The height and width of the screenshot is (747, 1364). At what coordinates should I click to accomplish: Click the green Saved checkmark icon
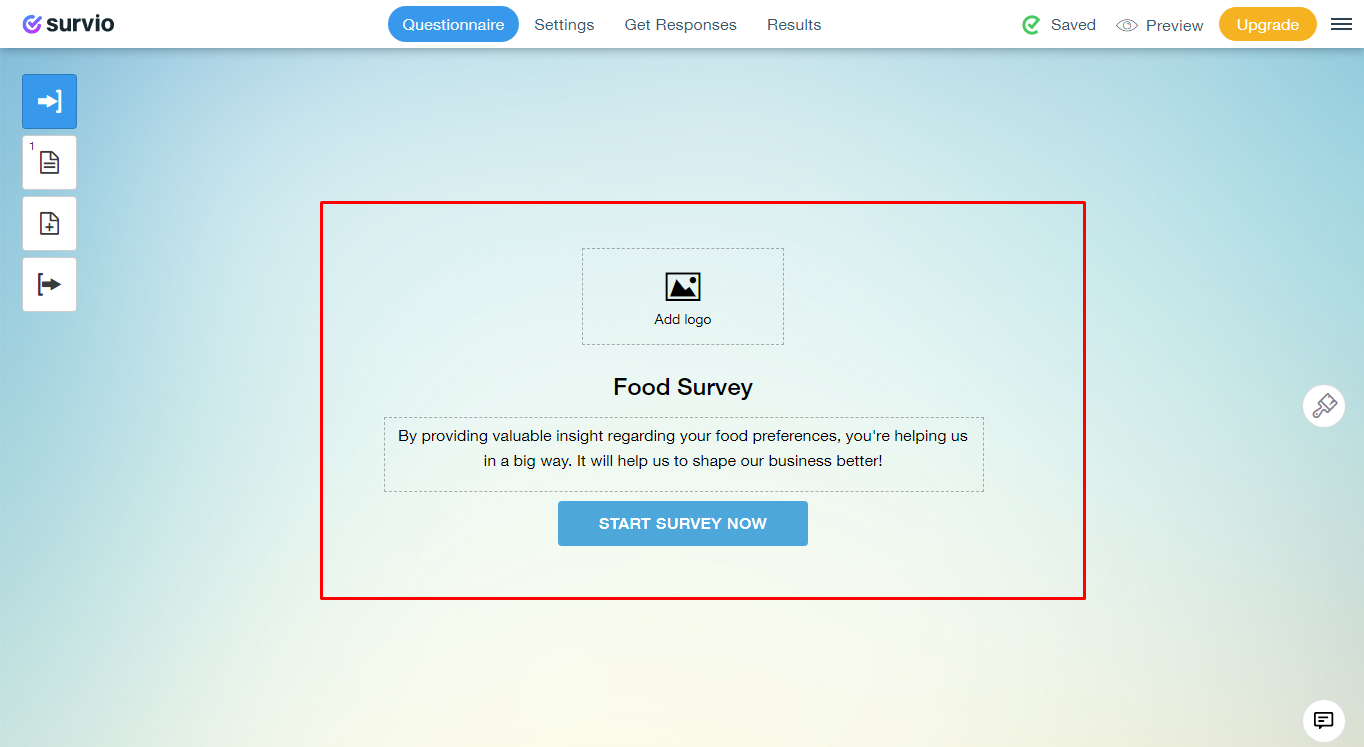tap(1031, 25)
